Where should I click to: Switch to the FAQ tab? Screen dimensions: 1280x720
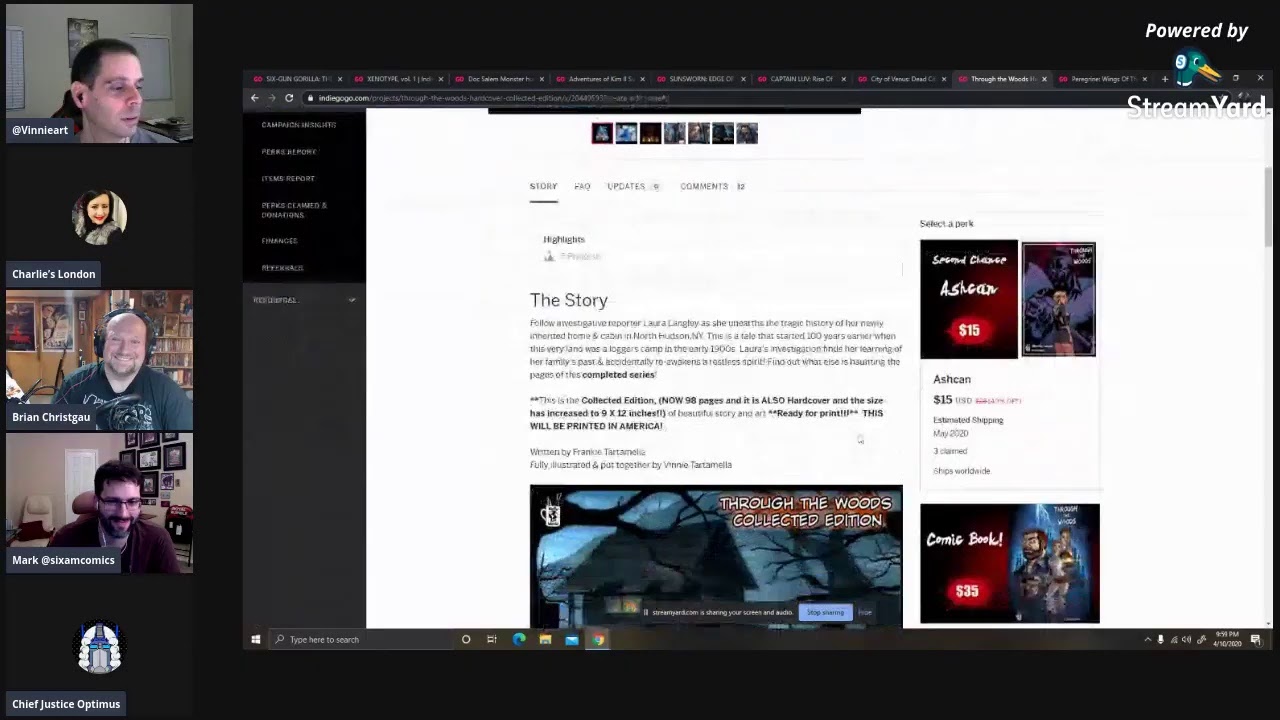[582, 186]
